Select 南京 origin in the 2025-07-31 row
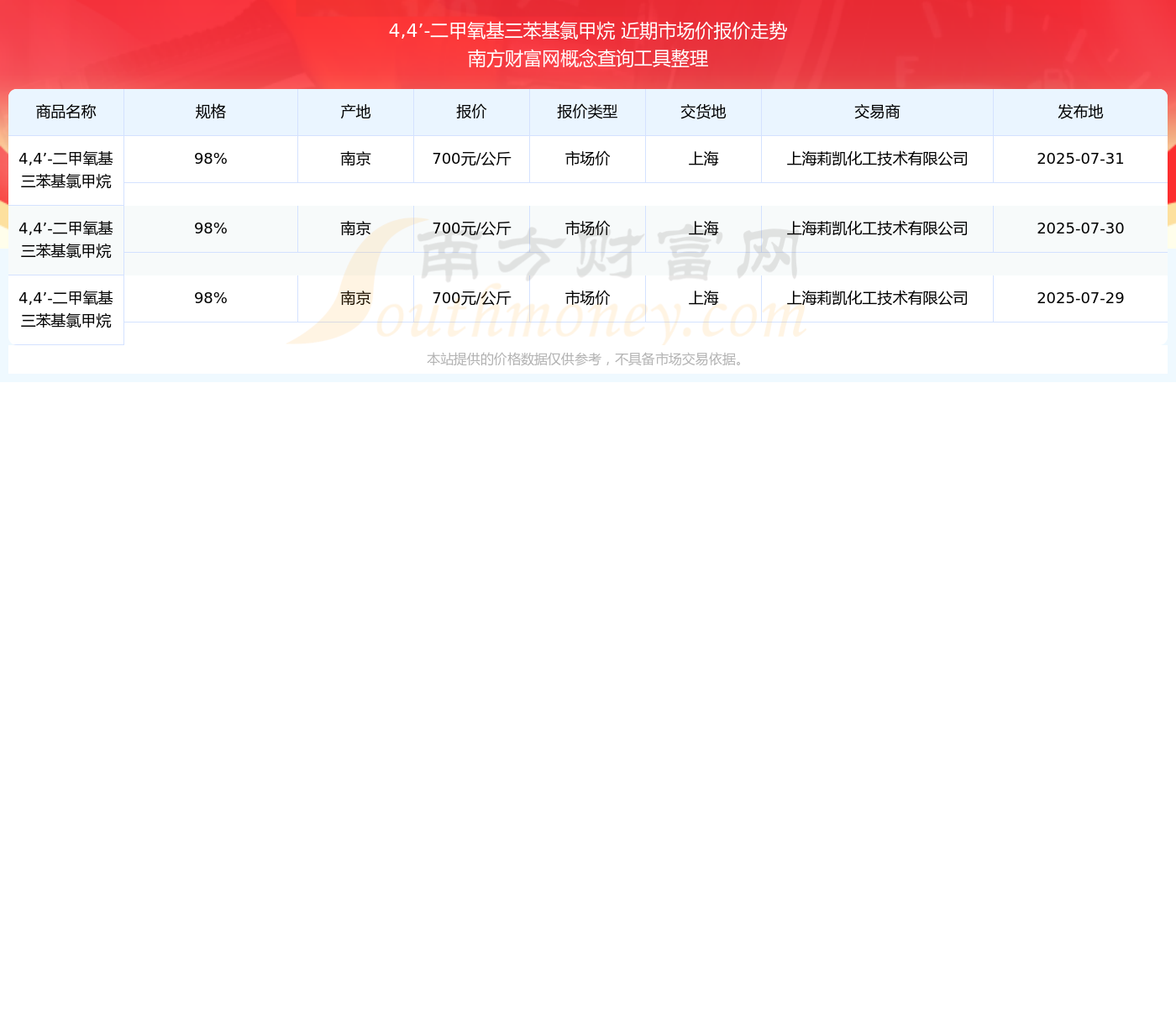1176x1012 pixels. [x=355, y=159]
